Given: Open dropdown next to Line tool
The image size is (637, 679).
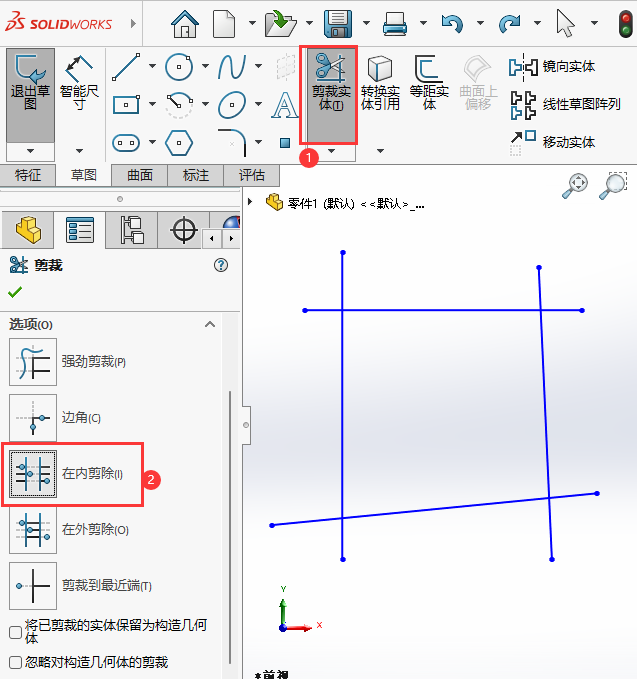Looking at the screenshot, I should [152, 66].
